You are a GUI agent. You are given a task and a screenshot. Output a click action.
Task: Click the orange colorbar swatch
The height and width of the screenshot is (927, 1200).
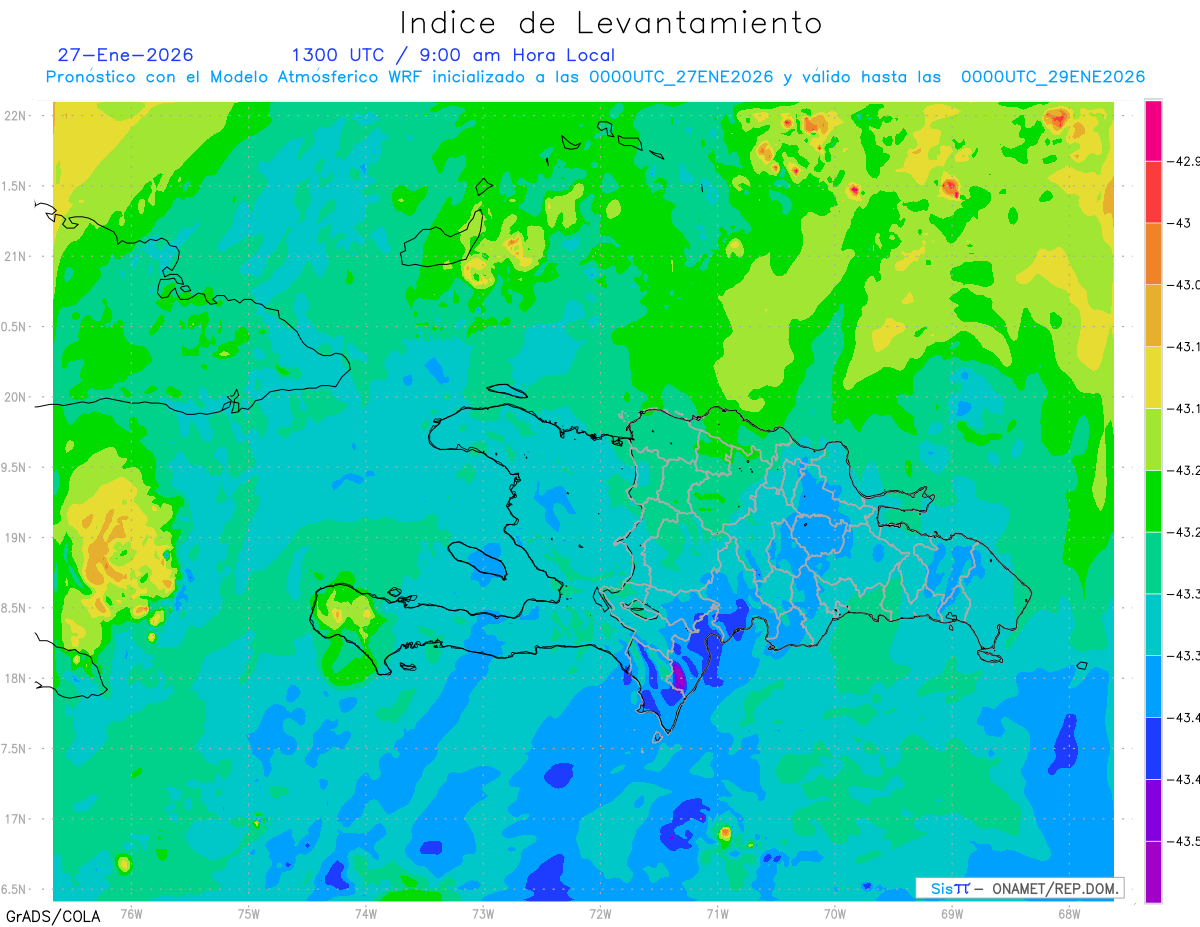click(x=1153, y=253)
